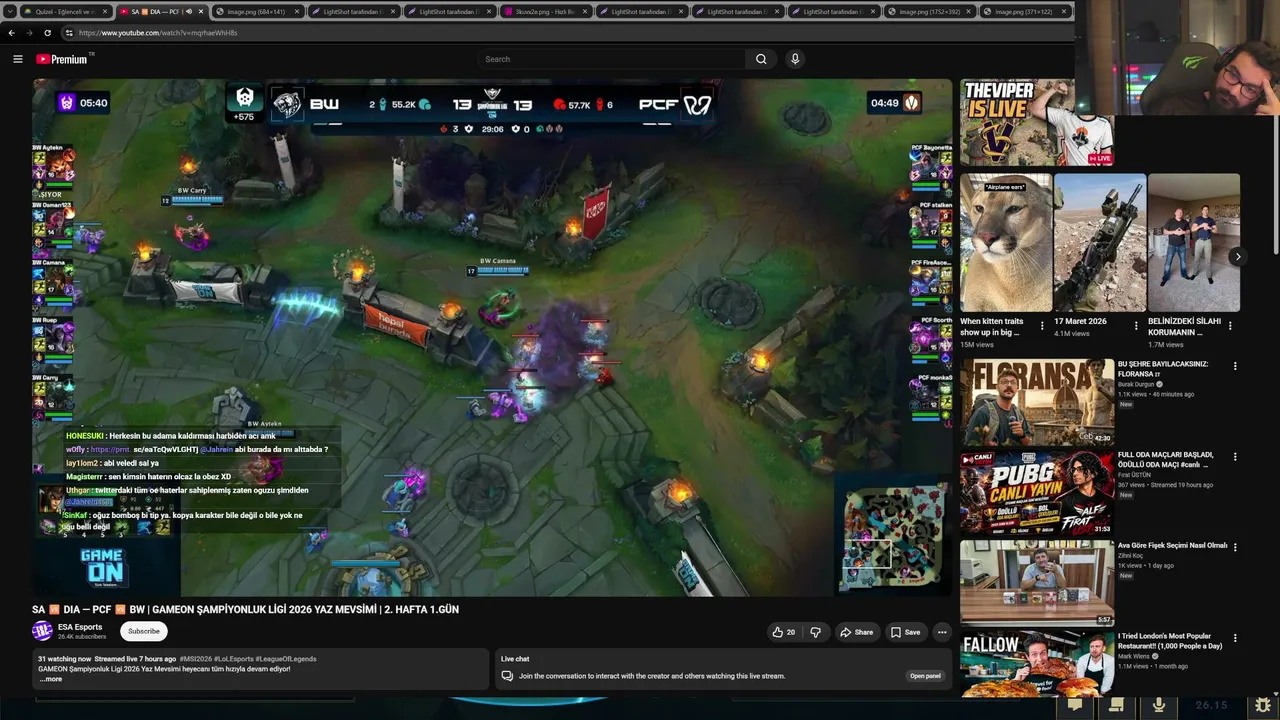Start voice search with microphone icon
Viewport: 1280px width, 720px height.
coord(795,59)
